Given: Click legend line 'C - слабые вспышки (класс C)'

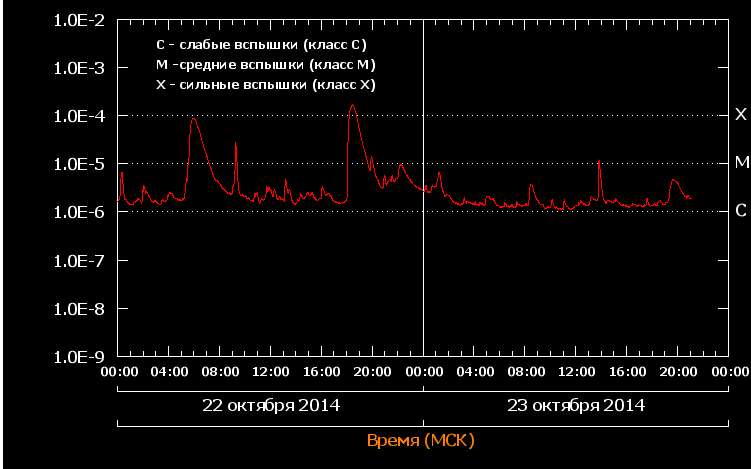Looking at the screenshot, I should tap(261, 45).
